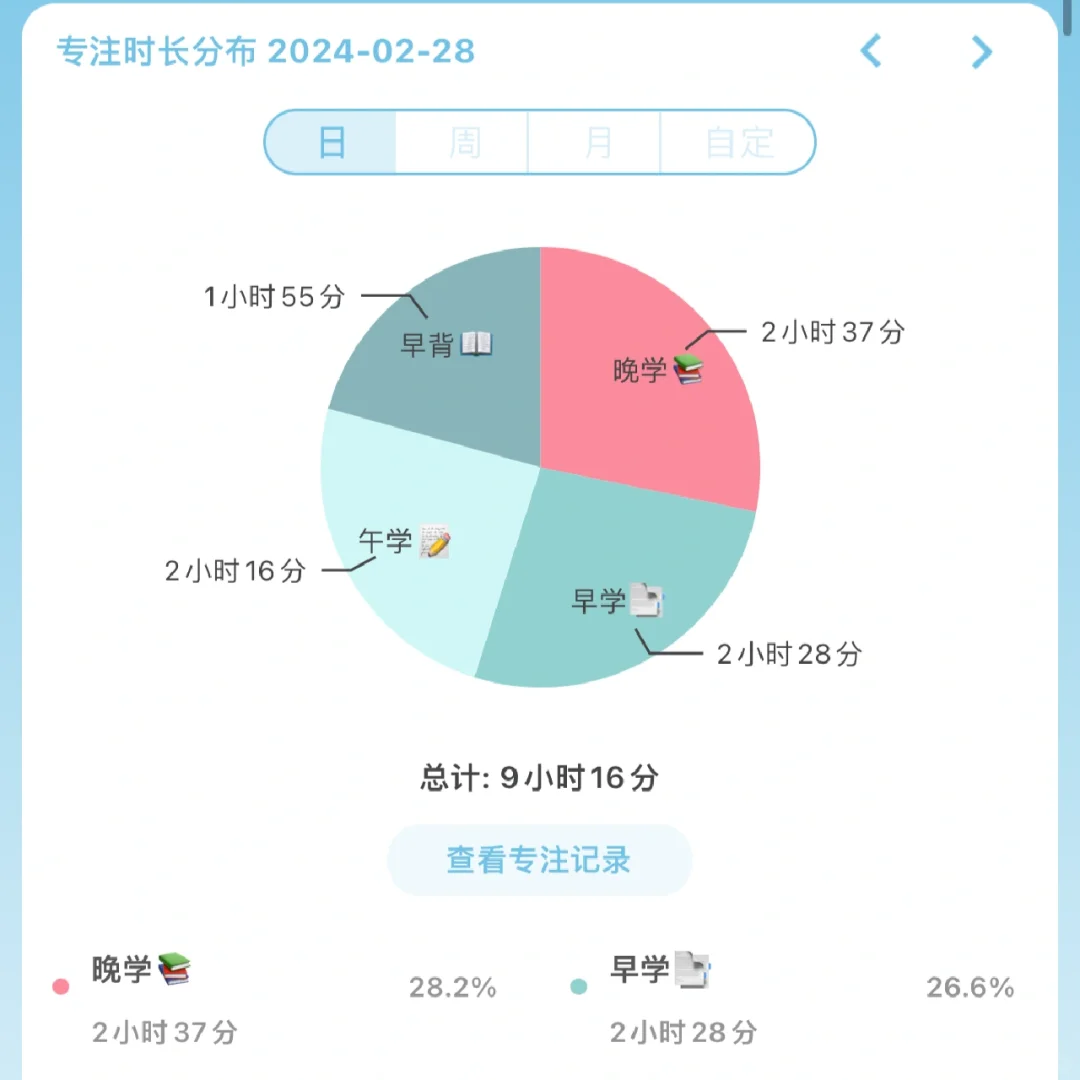Image resolution: width=1080 pixels, height=1080 pixels.
Task: Open 查看专注记录 focus records button
Action: (x=539, y=860)
